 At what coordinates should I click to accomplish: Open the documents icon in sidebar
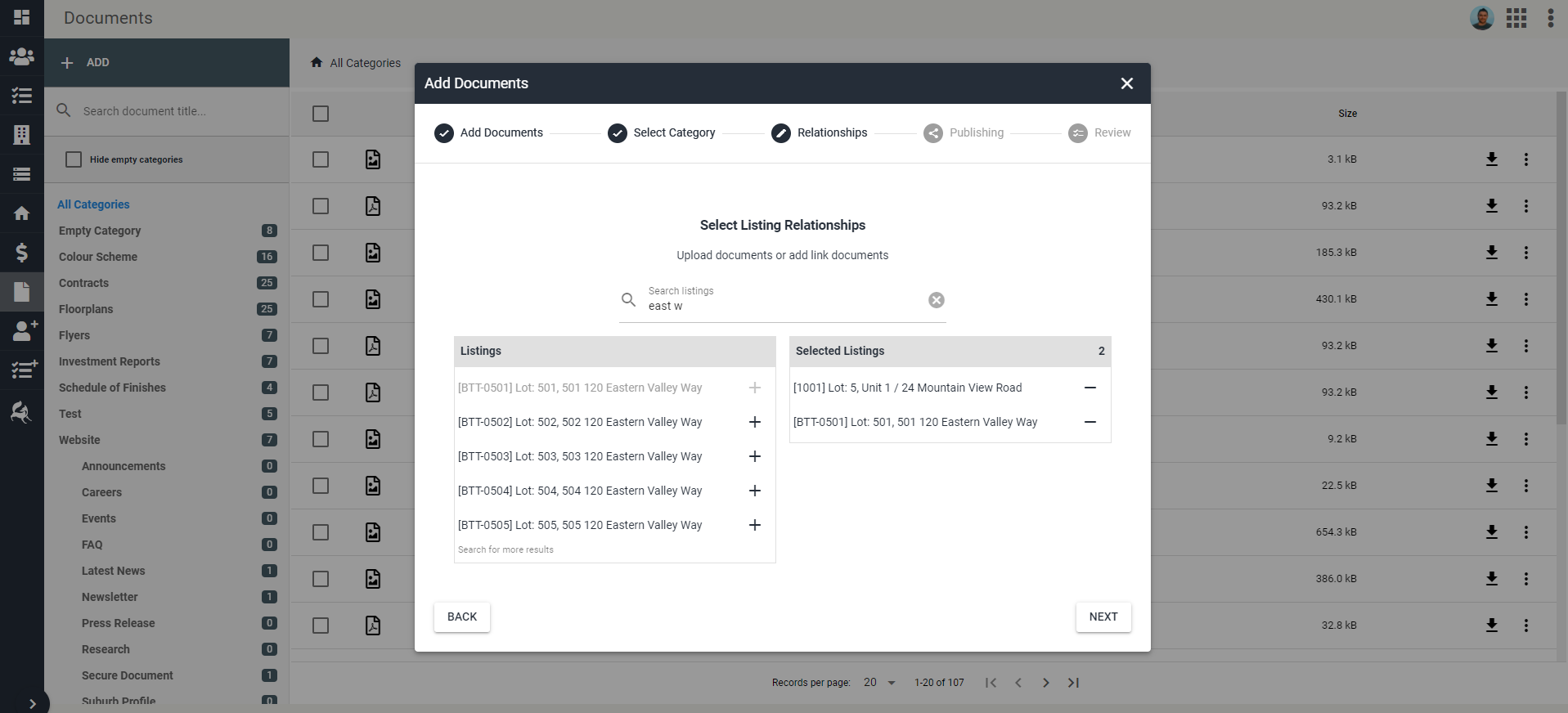(x=22, y=292)
